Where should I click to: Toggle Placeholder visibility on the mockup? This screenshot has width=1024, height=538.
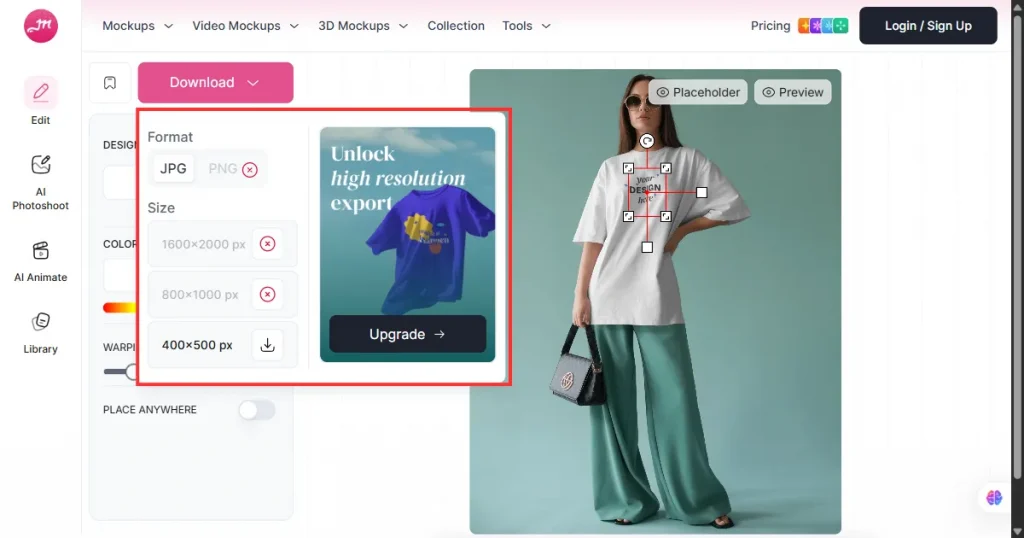(698, 92)
